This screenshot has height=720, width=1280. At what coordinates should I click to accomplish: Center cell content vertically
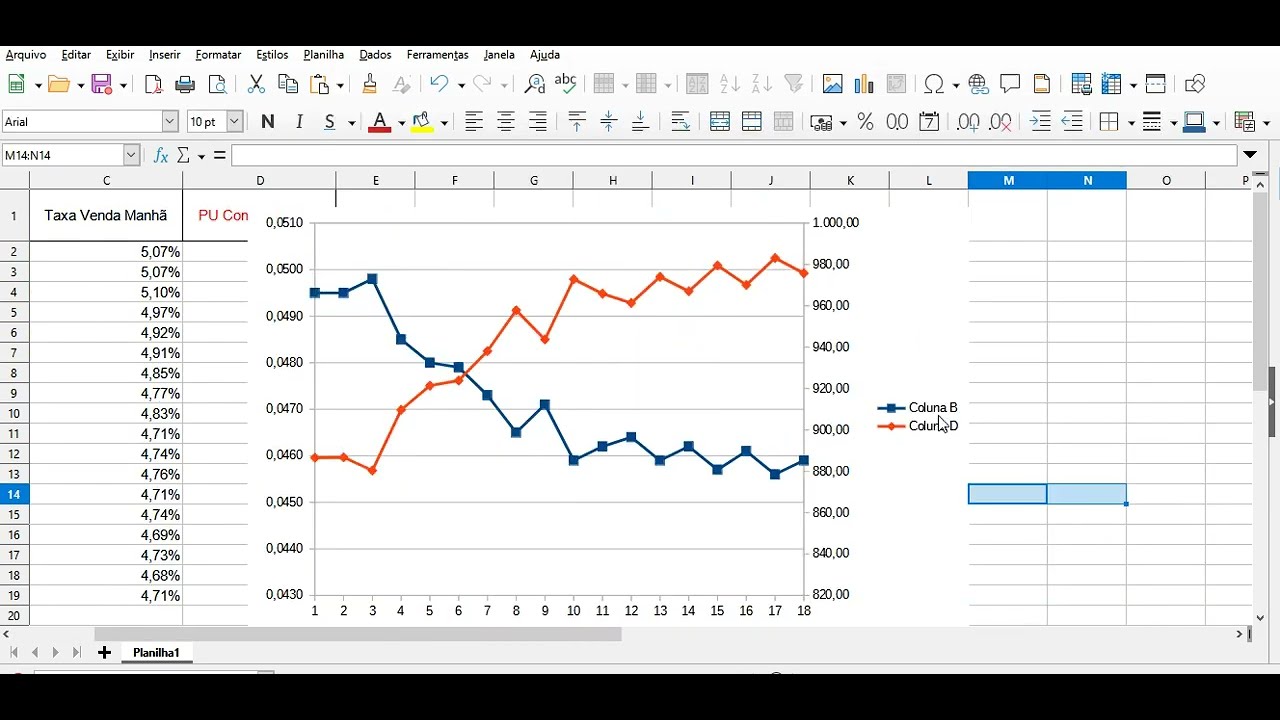(609, 122)
